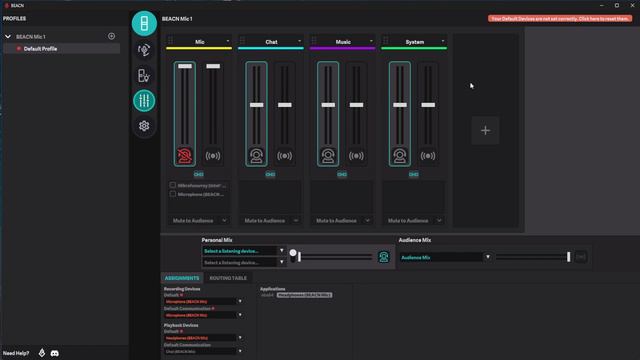Click the System personal mix fader handle
Screen dimensions: 640x360
point(400,105)
